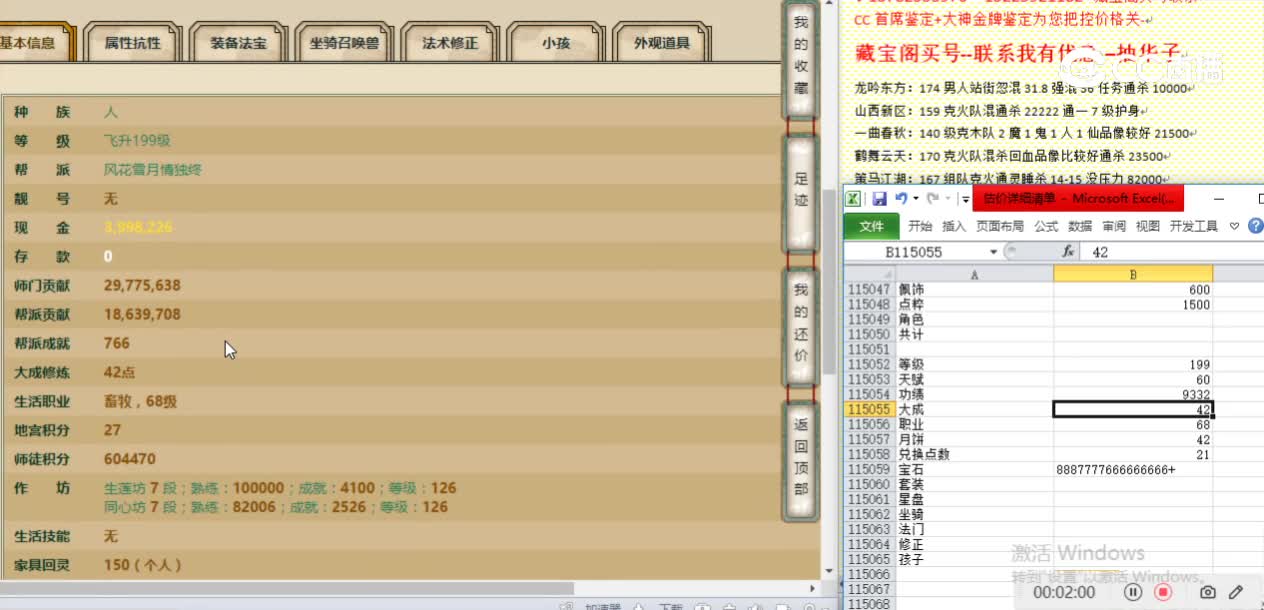Screen dimensions: 1264x610
Task: Stop the recording with the red button
Action: [1163, 592]
